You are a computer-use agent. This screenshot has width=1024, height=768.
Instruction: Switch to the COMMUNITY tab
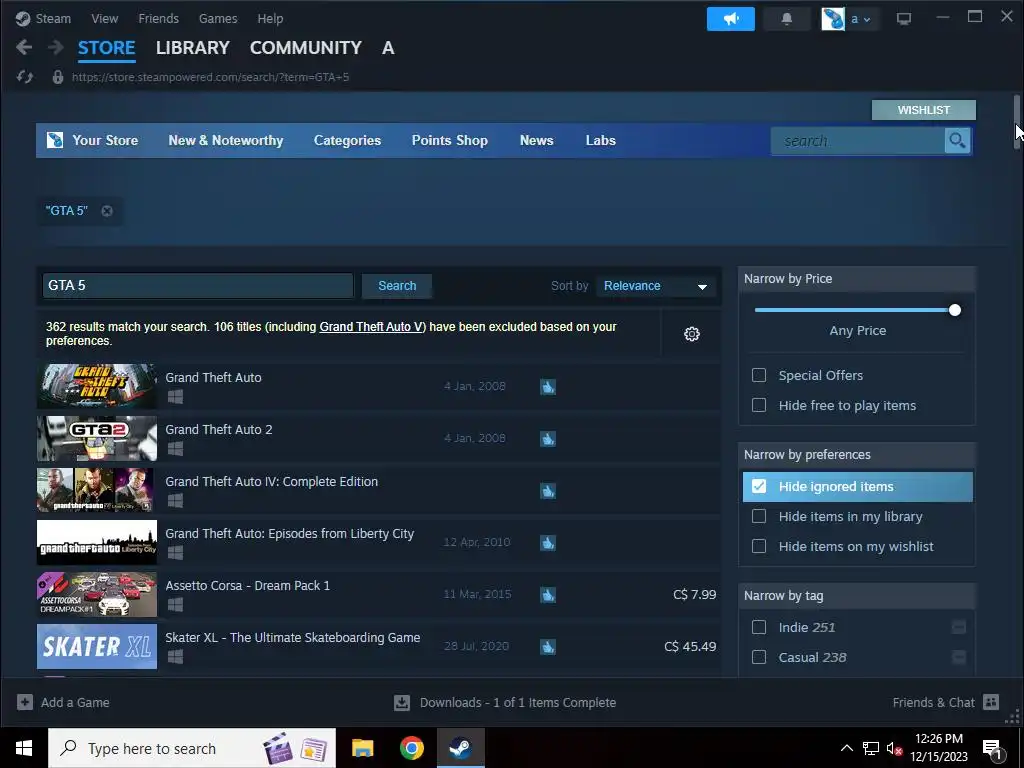tap(306, 48)
